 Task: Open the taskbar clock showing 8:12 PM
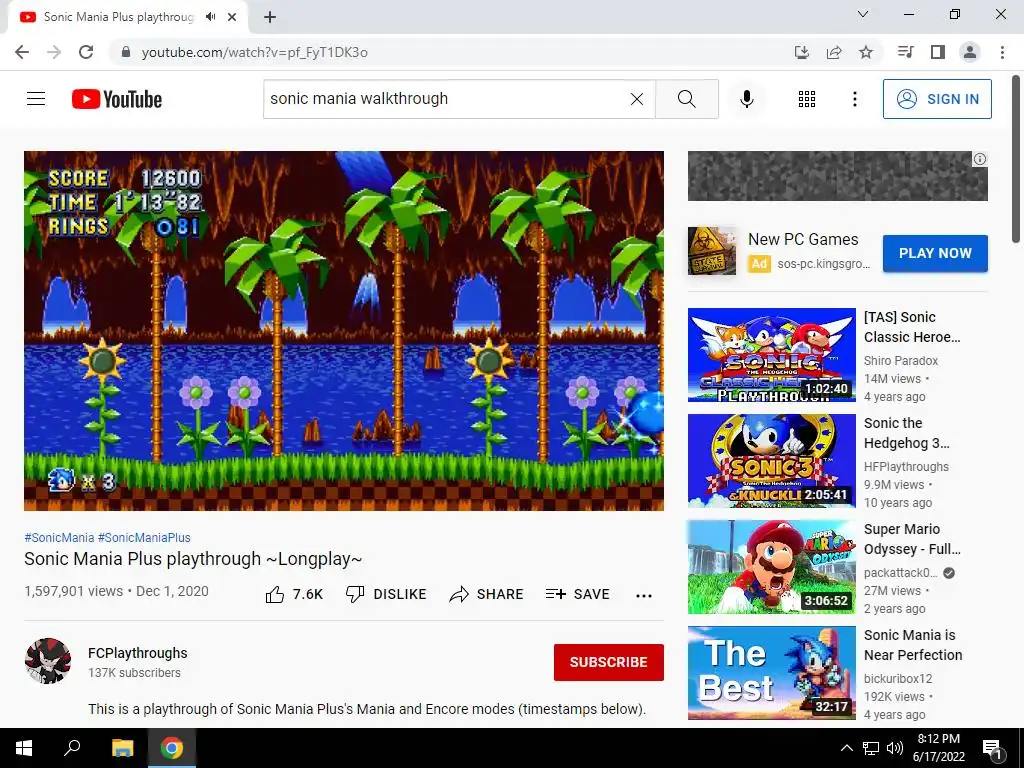coord(938,748)
